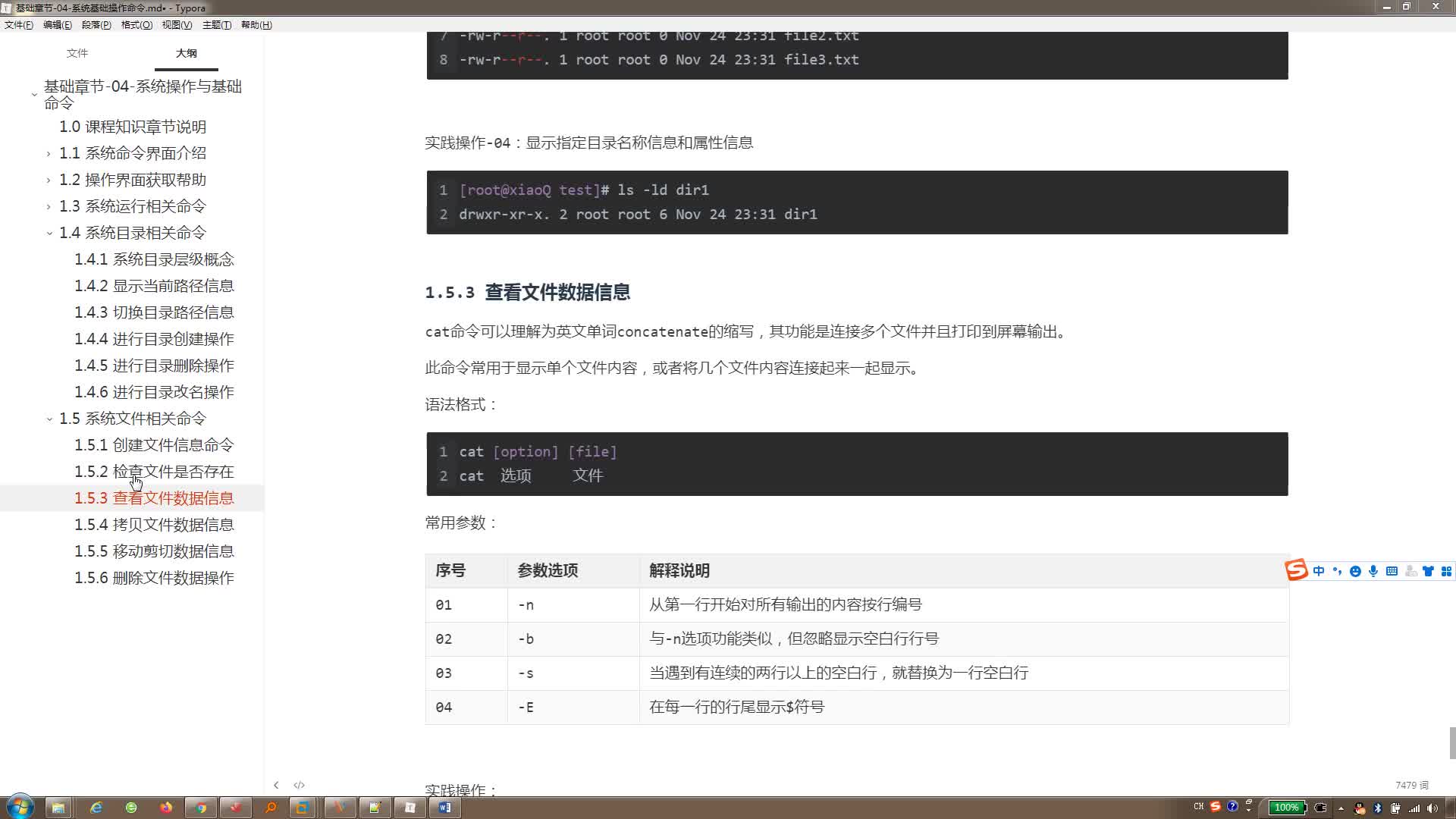Open the 主题(T) menu

(217, 25)
